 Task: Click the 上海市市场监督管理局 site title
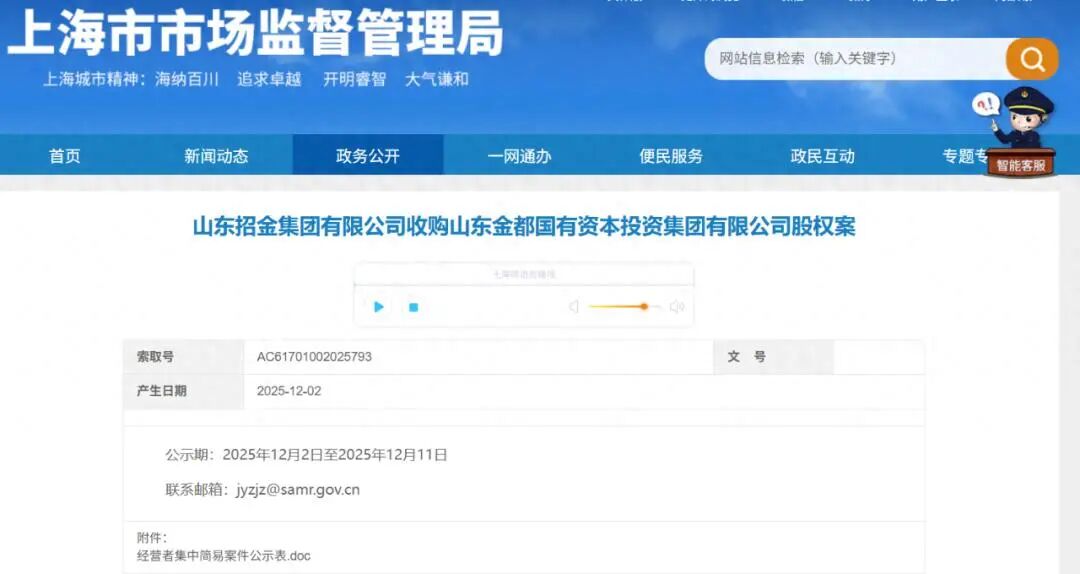tap(255, 34)
